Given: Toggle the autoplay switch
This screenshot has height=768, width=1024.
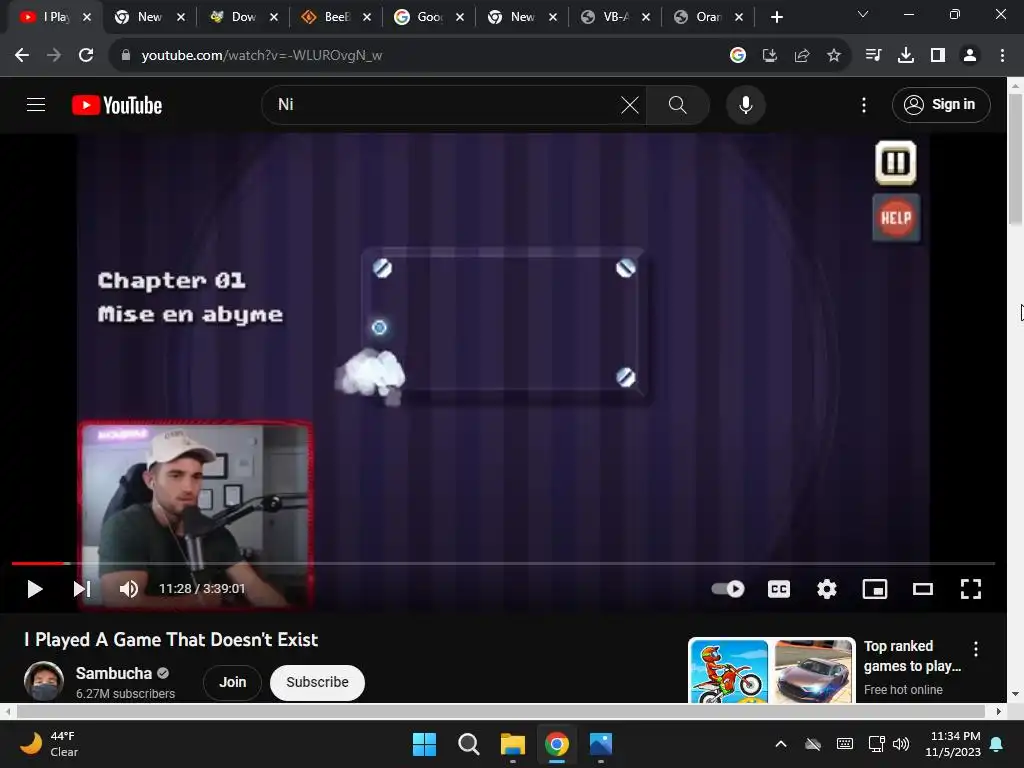Looking at the screenshot, I should coord(728,589).
